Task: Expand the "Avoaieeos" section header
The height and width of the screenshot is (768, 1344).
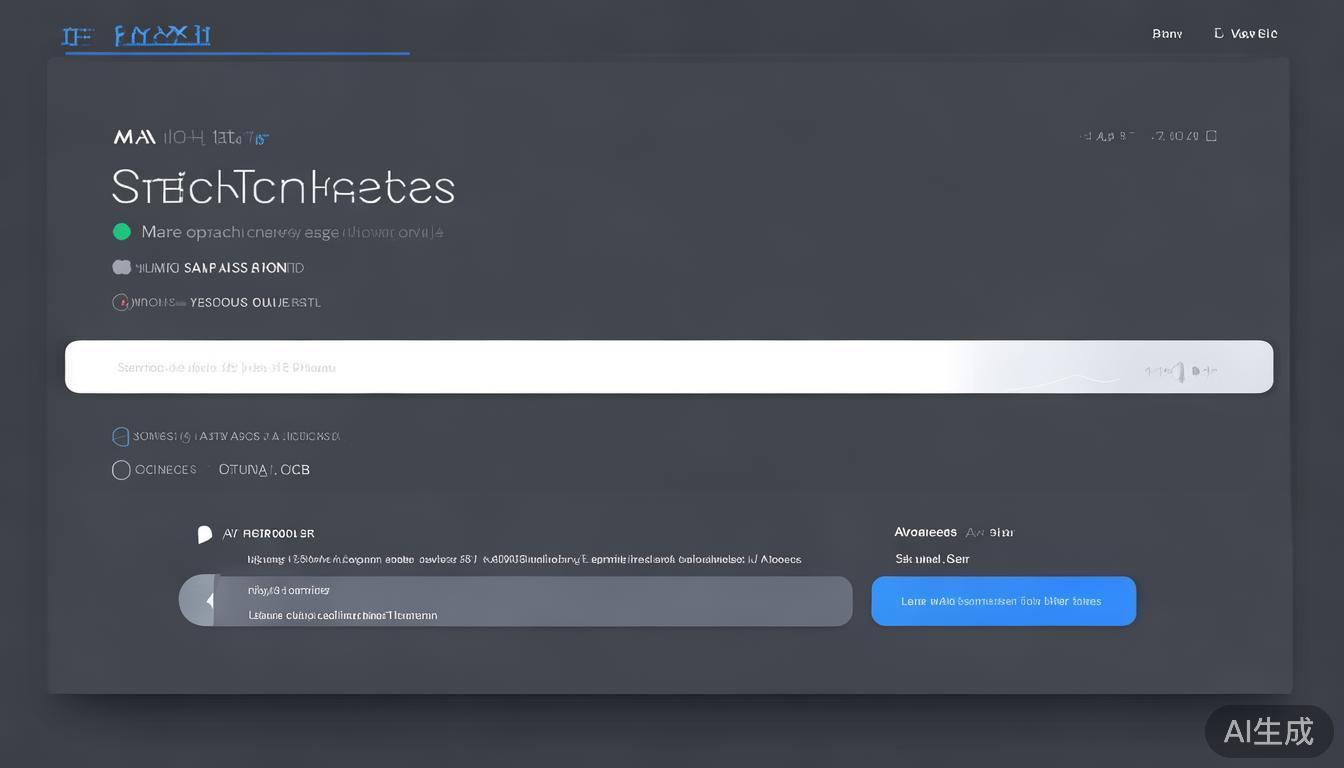Action: pos(925,532)
